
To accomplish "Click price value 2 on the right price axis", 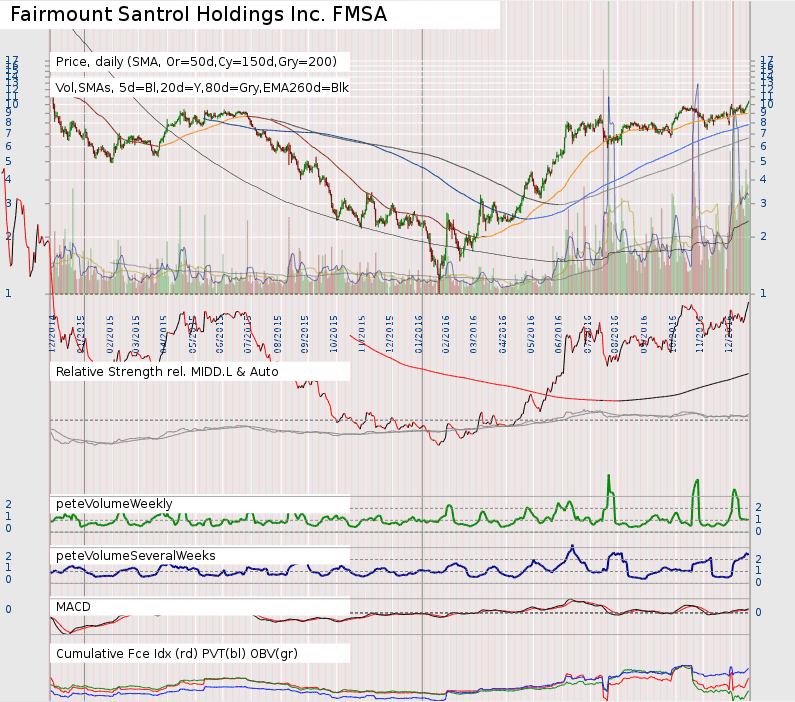I will (764, 237).
